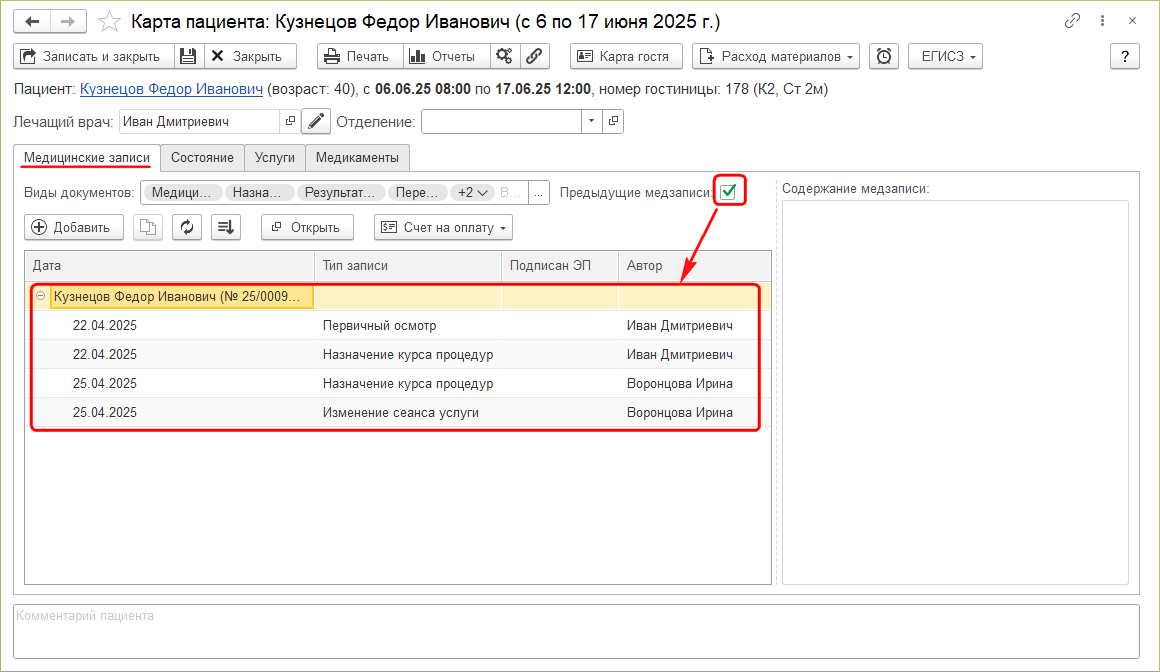This screenshot has width=1160, height=672.
Task: Select the Кузнецов Федор Иванович (№ 25/0009… row
Action: coord(398,296)
